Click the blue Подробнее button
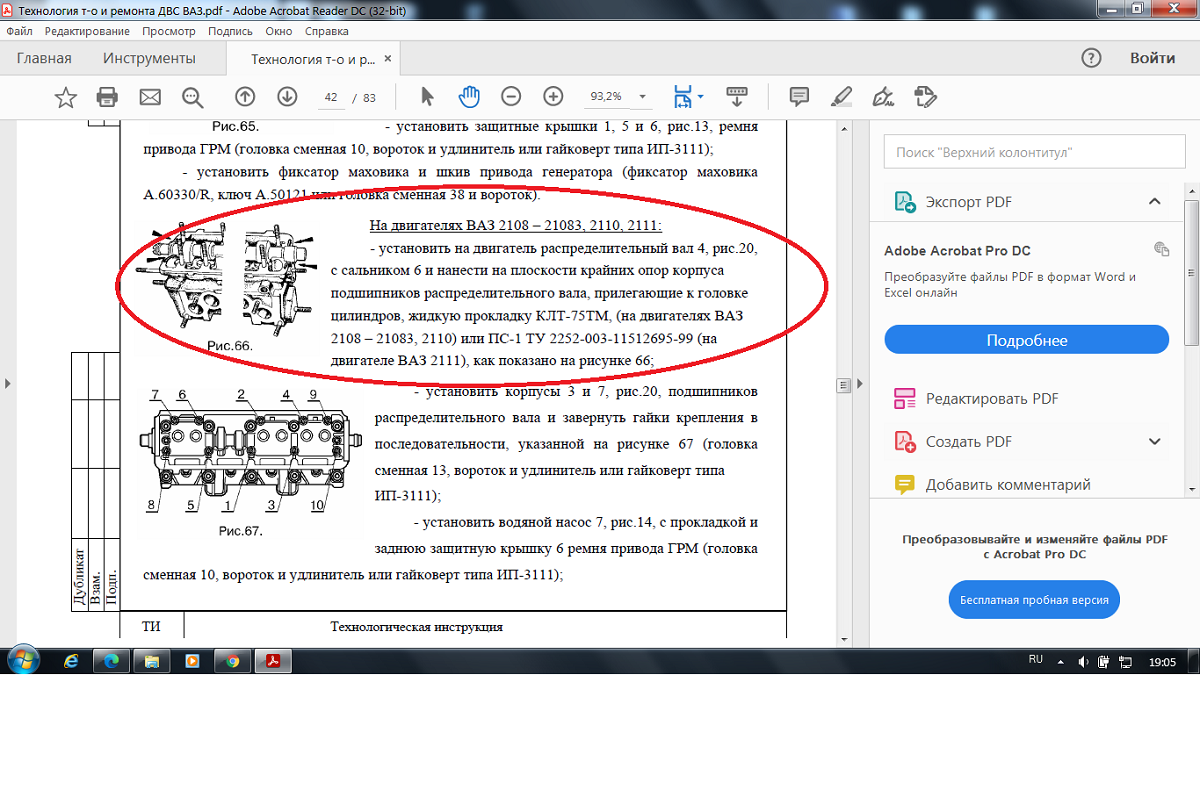 [x=1026, y=340]
